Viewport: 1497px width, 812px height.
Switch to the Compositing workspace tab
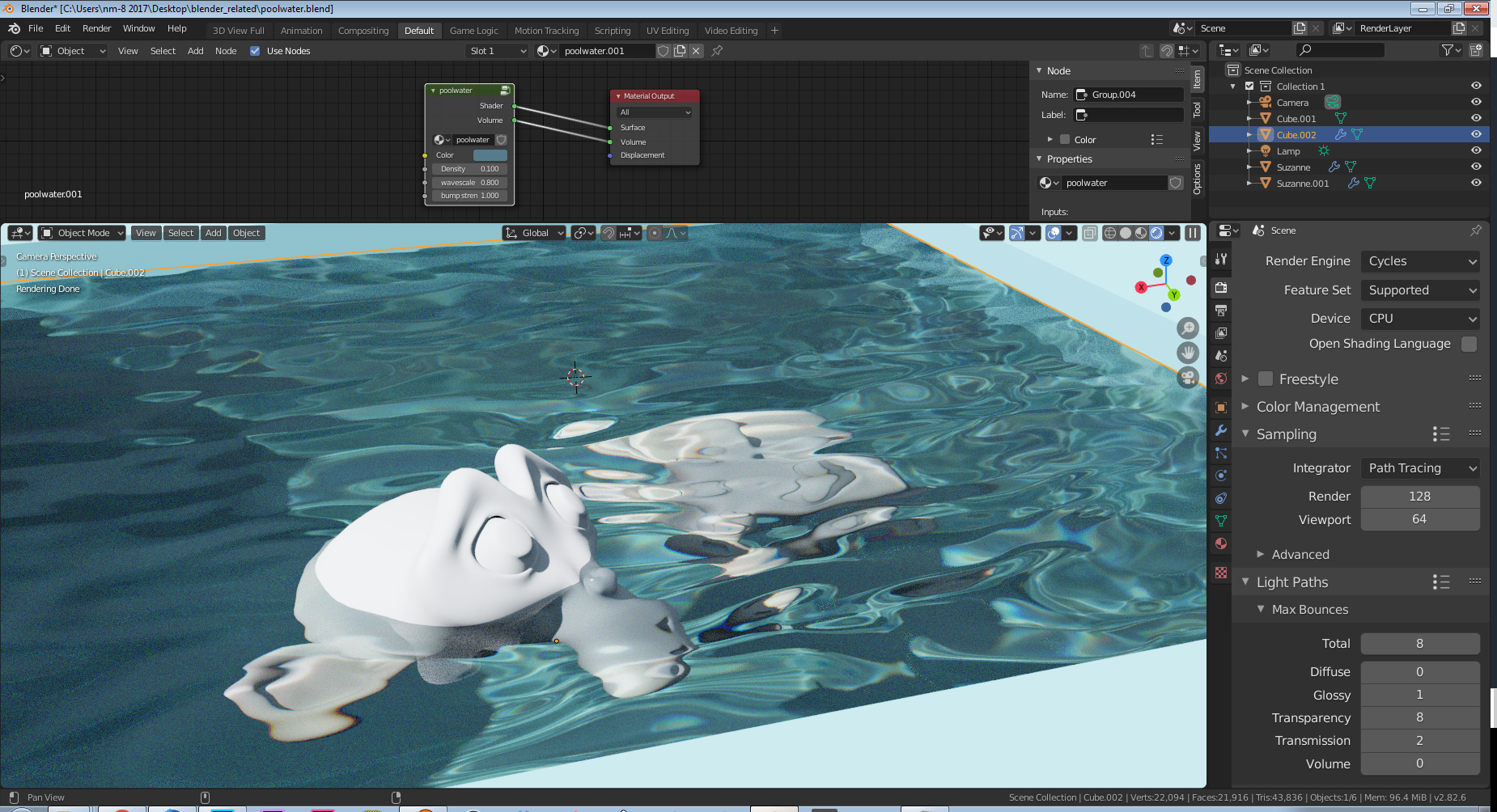pos(363,31)
